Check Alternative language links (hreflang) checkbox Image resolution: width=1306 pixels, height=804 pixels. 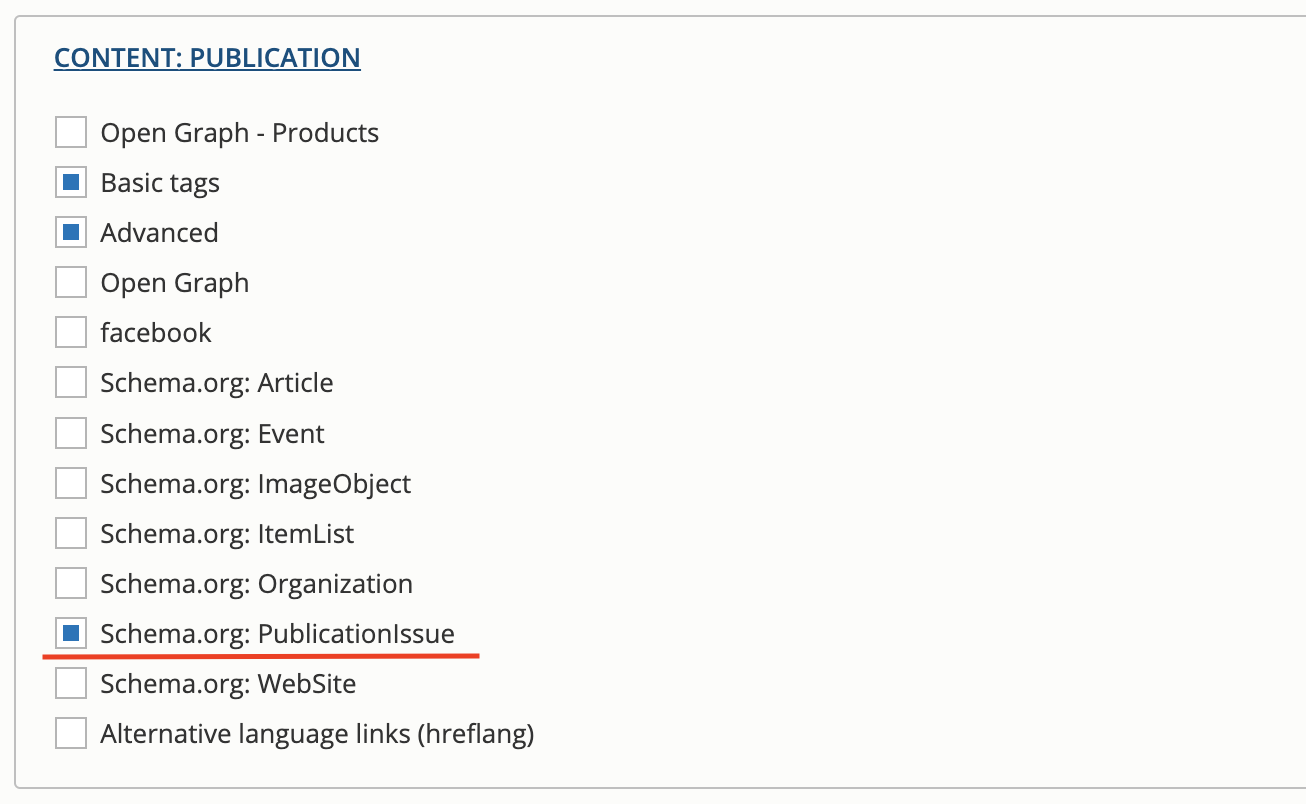point(70,732)
